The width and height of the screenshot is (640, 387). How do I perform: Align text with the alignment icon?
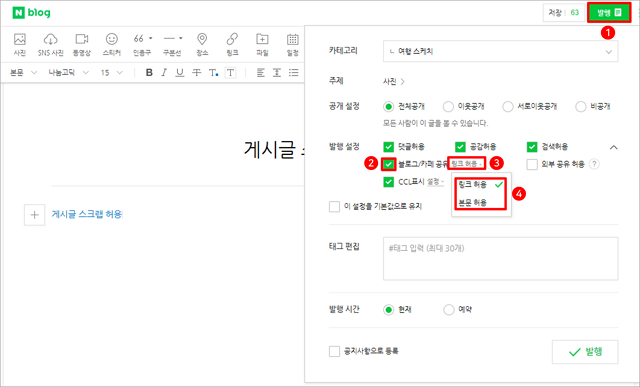[260, 73]
